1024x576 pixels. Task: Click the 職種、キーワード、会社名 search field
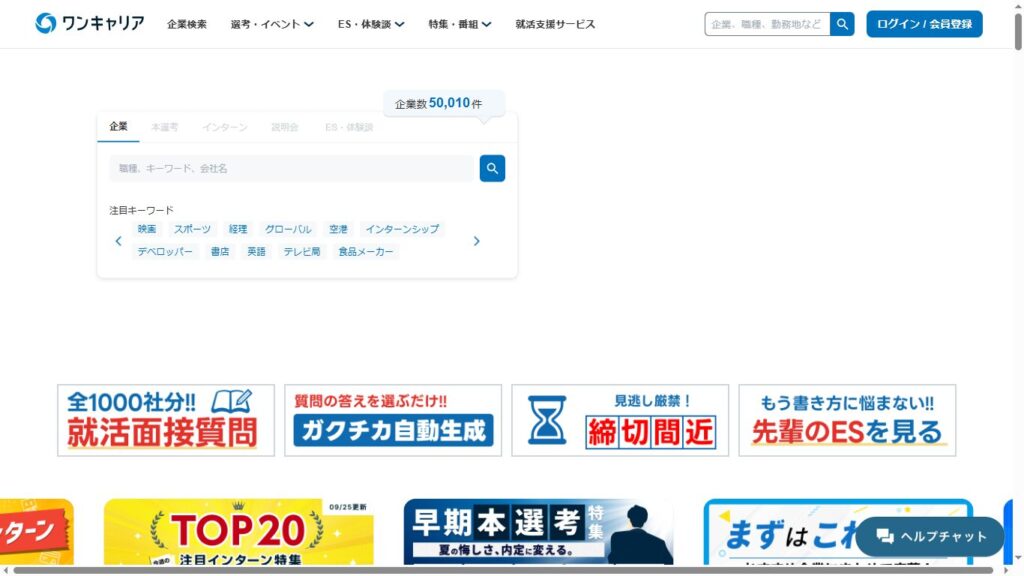291,168
